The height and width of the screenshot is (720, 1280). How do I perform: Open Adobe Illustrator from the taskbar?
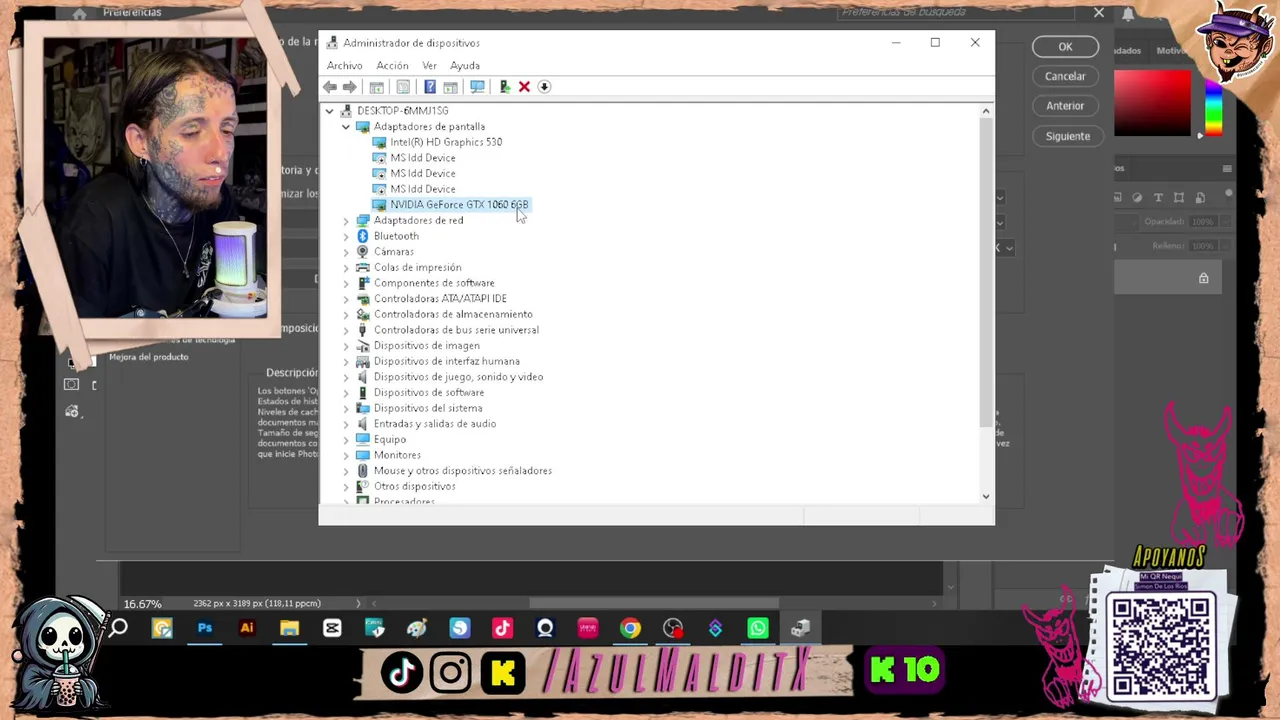coord(247,628)
